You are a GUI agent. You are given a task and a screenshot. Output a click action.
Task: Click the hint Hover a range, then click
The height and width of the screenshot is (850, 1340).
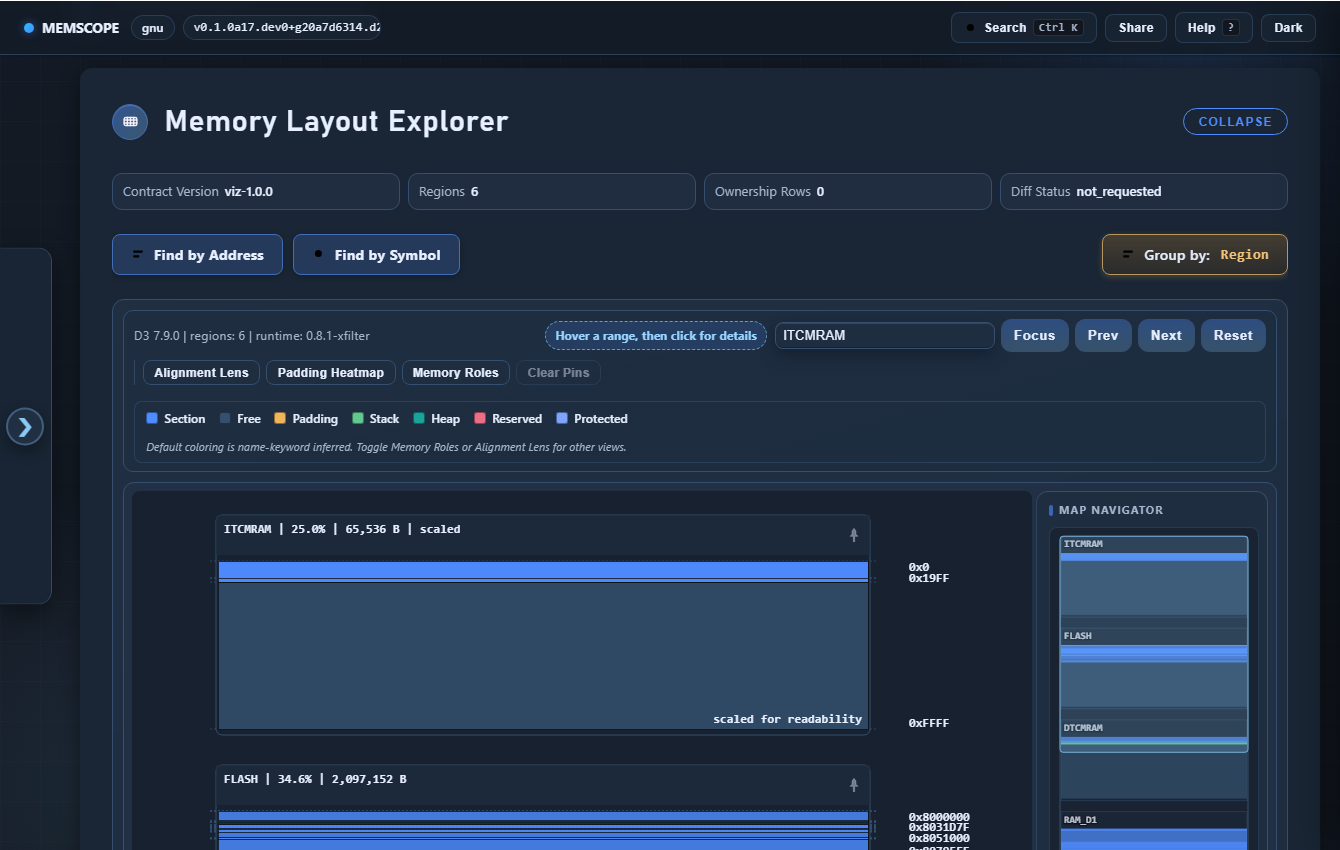click(656, 336)
